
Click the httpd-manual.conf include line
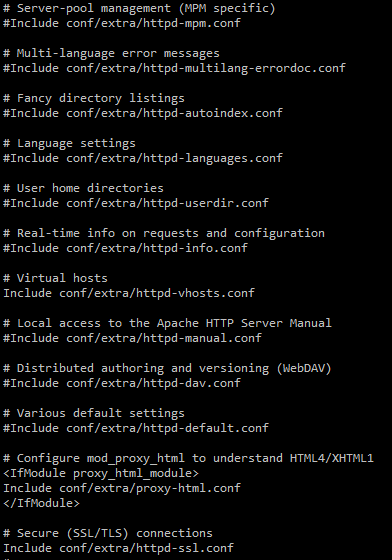pos(132,338)
